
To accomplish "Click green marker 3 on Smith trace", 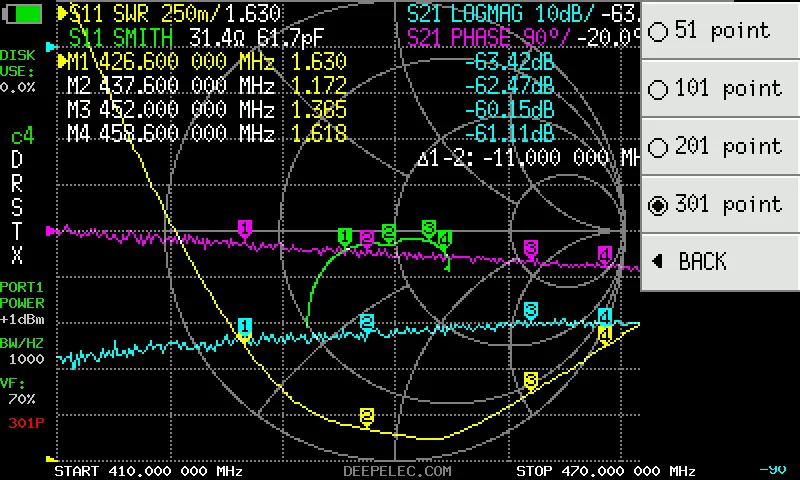I will (429, 229).
